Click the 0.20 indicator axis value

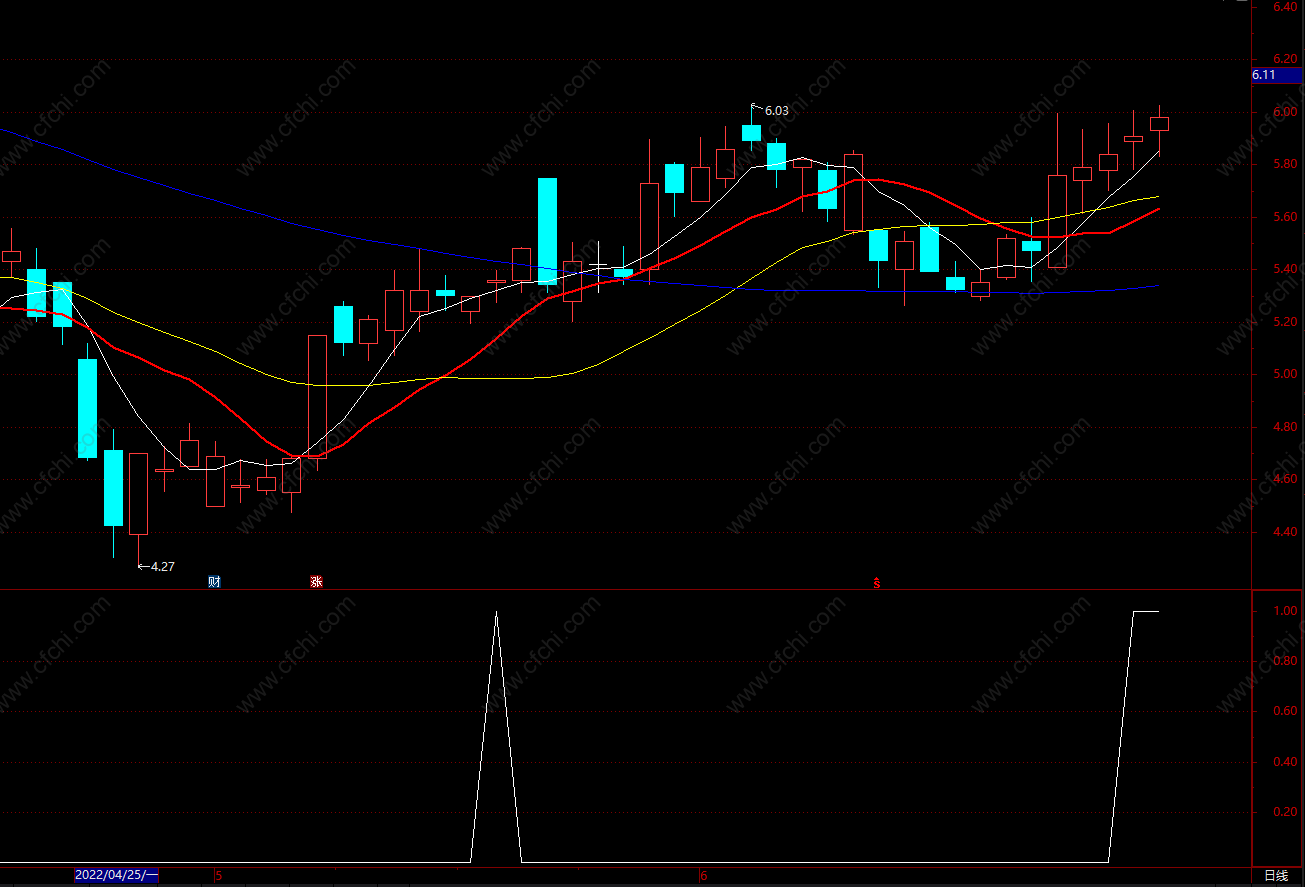pyautogui.click(x=1287, y=812)
